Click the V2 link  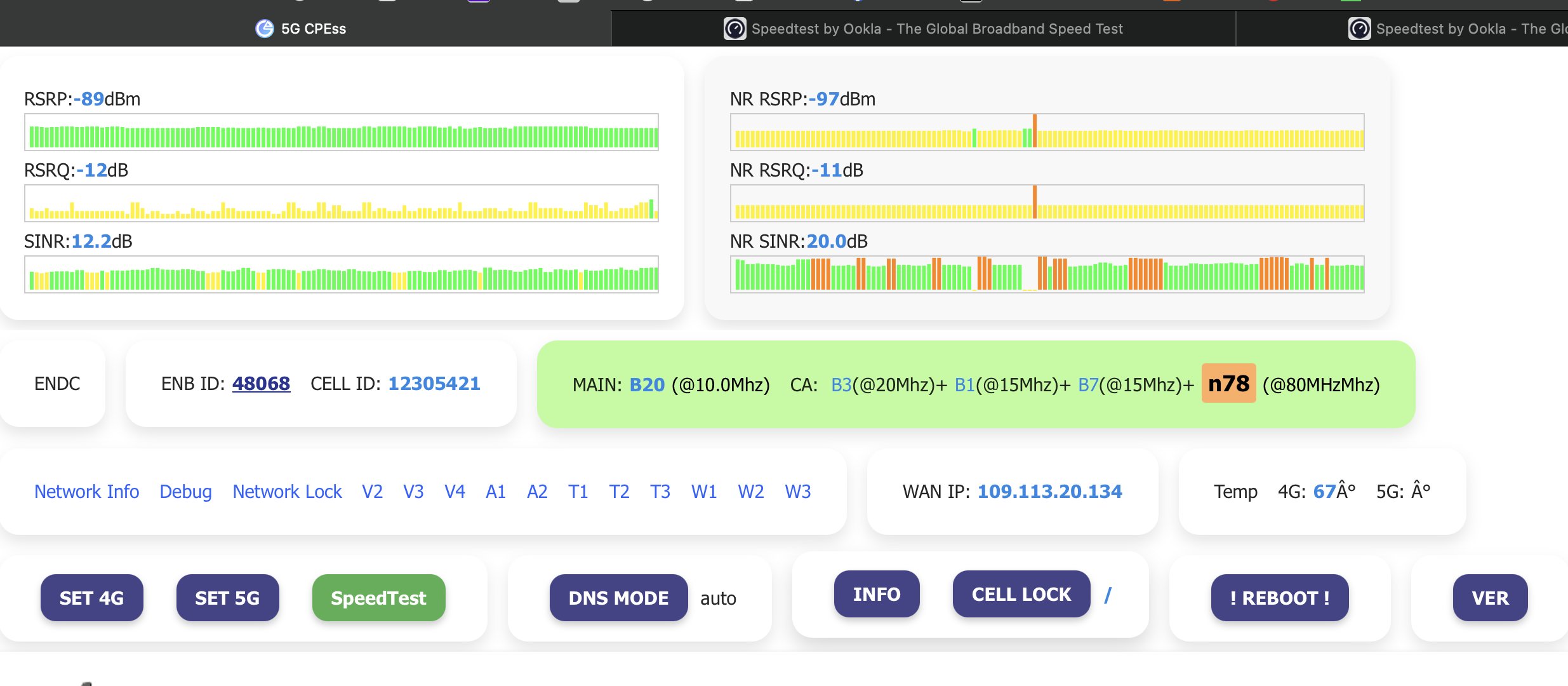[372, 492]
